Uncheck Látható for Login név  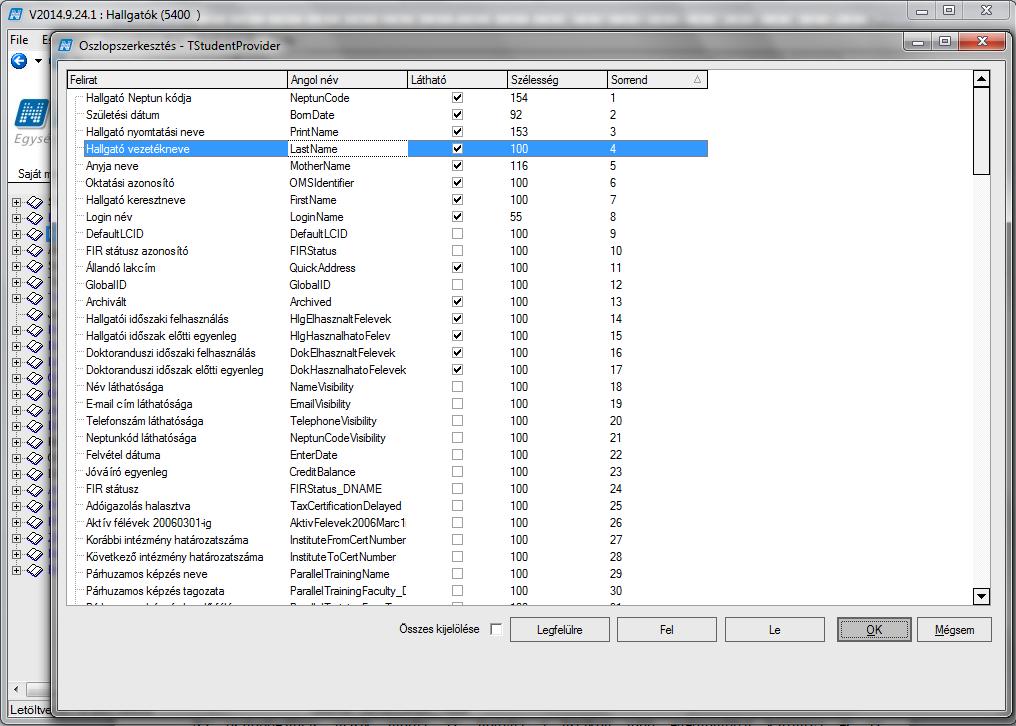tap(457, 217)
